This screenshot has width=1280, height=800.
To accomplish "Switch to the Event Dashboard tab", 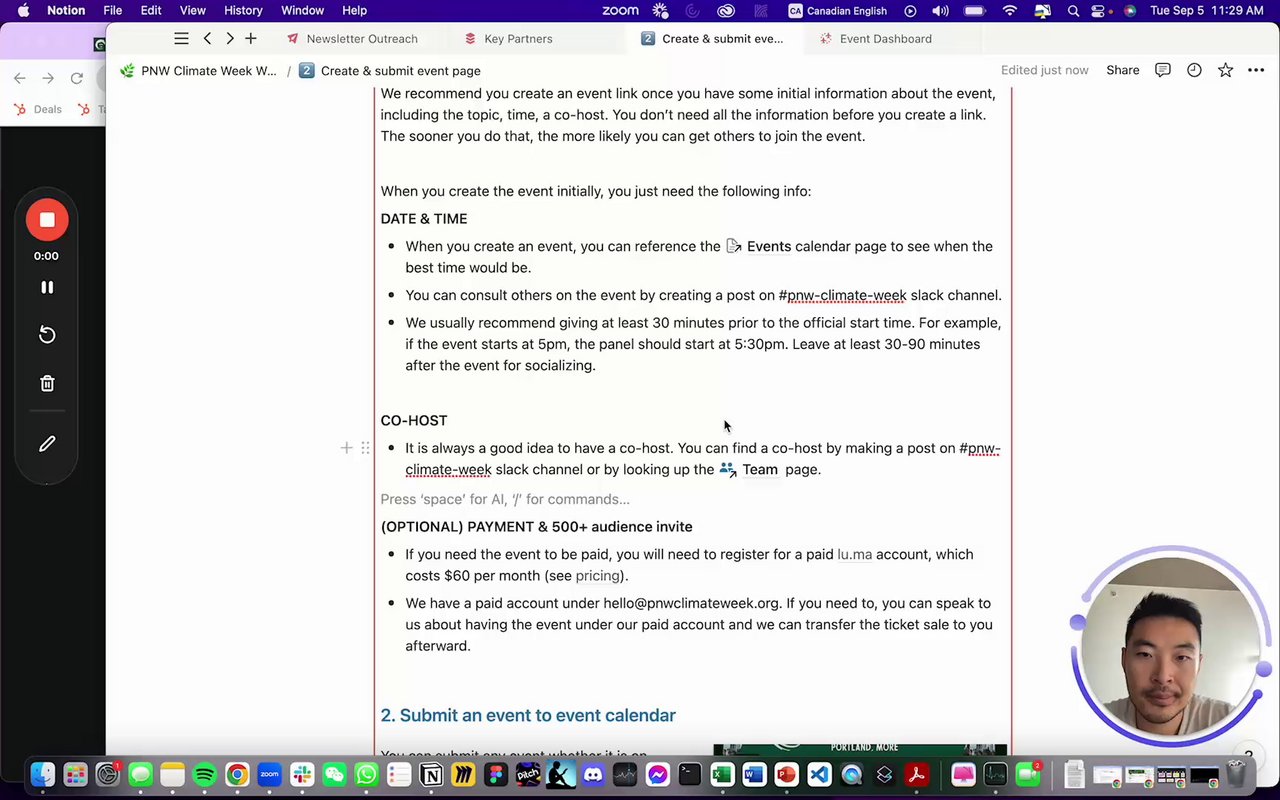I will tap(876, 39).
